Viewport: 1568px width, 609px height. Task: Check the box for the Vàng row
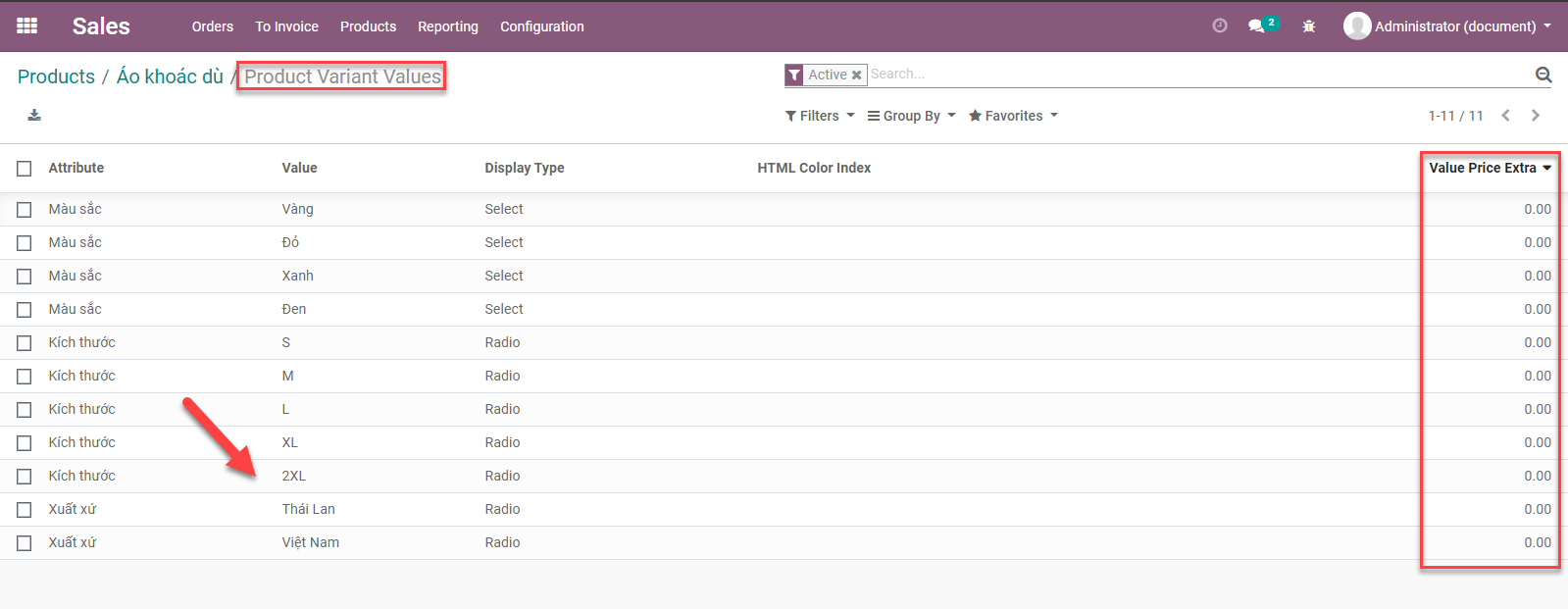click(x=25, y=210)
